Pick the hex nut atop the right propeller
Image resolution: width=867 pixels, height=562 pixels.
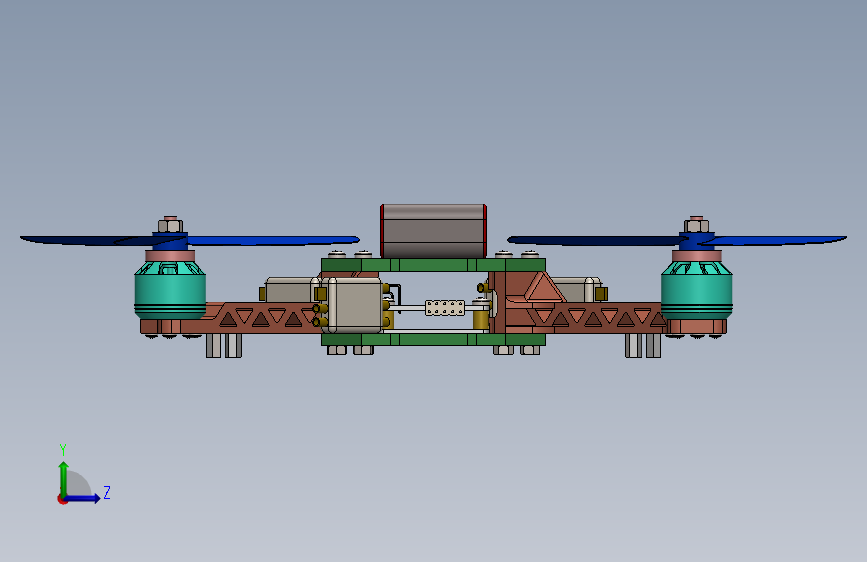pos(697,225)
